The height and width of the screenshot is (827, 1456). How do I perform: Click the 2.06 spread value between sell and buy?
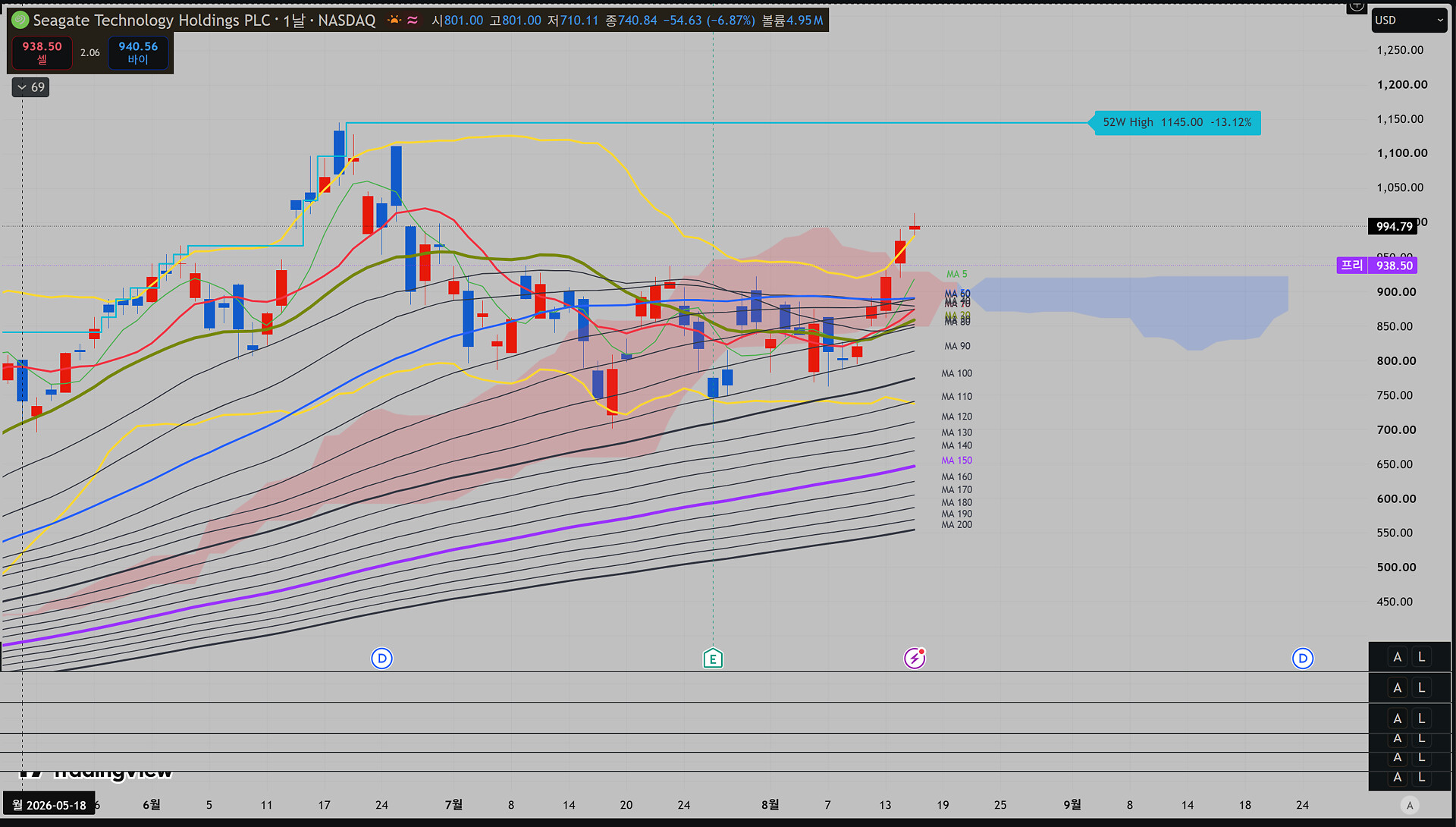click(90, 53)
